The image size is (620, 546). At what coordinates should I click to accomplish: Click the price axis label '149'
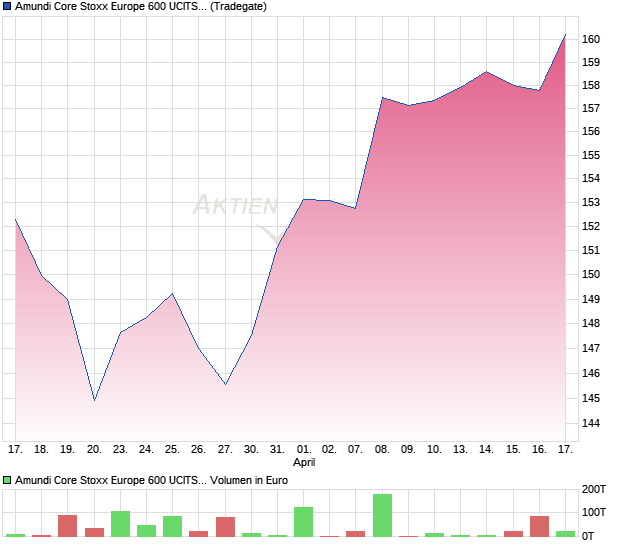(x=591, y=299)
